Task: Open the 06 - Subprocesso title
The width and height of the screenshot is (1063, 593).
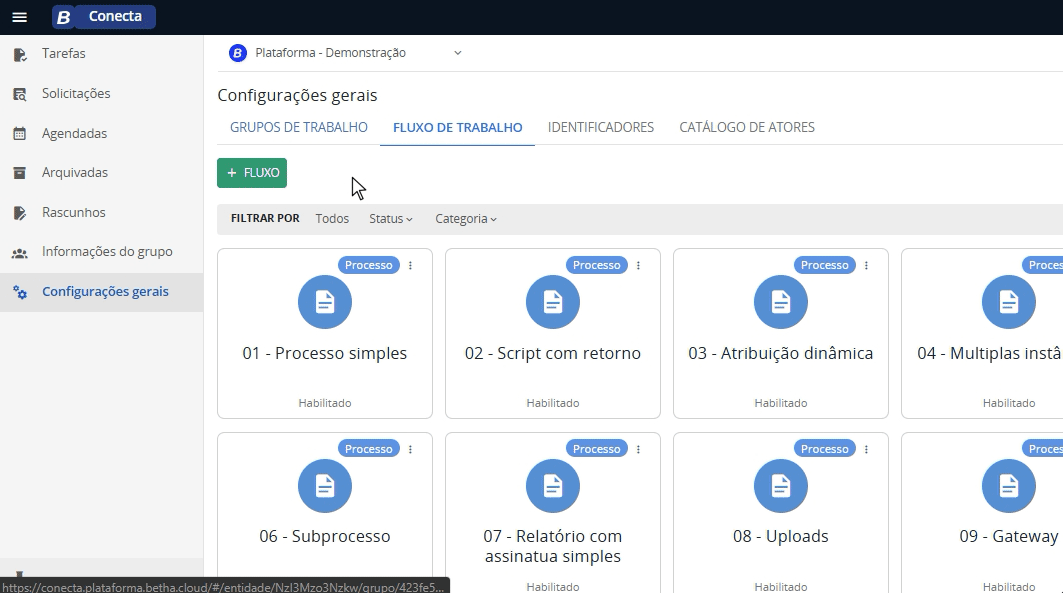Action: [x=325, y=537]
